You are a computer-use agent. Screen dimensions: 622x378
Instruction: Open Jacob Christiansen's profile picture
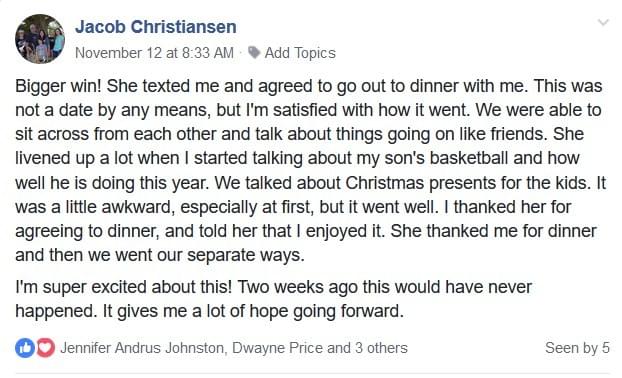tap(40, 39)
